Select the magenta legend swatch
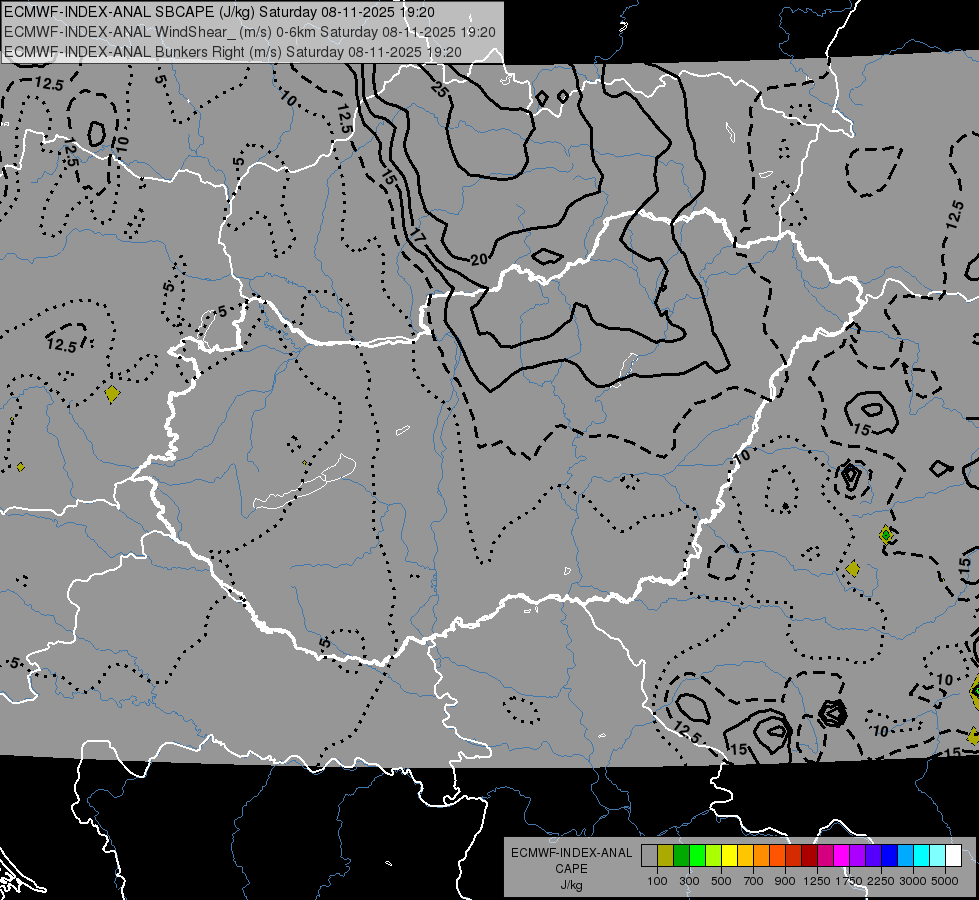979x900 pixels. [842, 855]
